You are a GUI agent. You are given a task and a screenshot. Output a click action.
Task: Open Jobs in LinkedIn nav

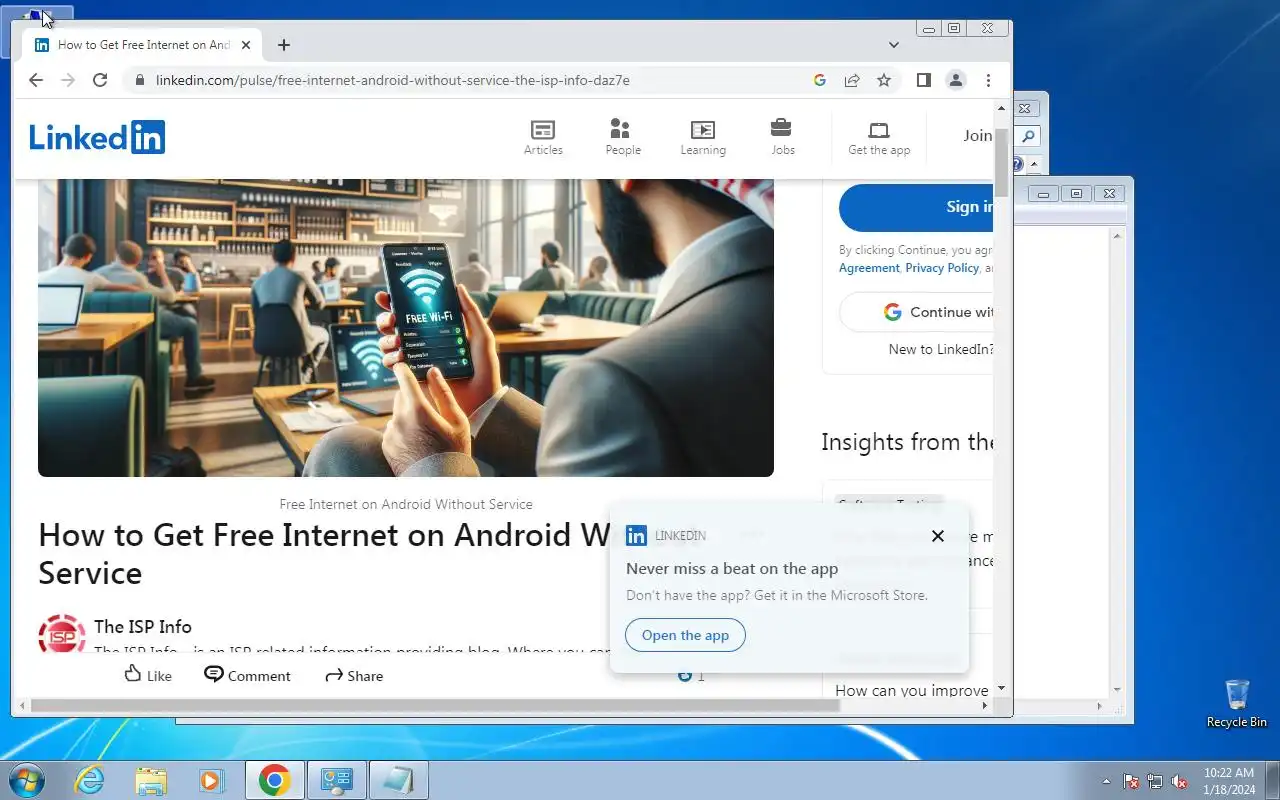pos(782,138)
